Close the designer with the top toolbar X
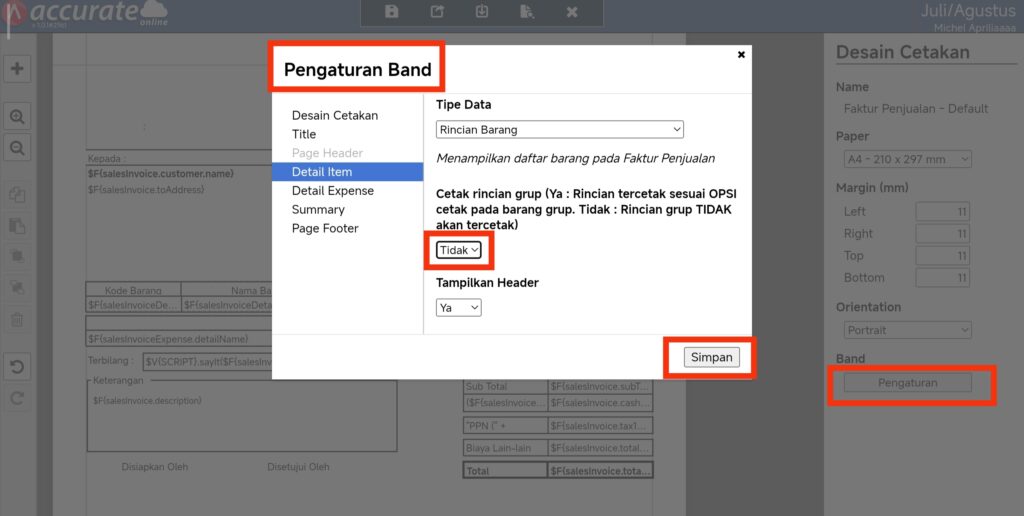This screenshot has height=516, width=1024. (572, 12)
